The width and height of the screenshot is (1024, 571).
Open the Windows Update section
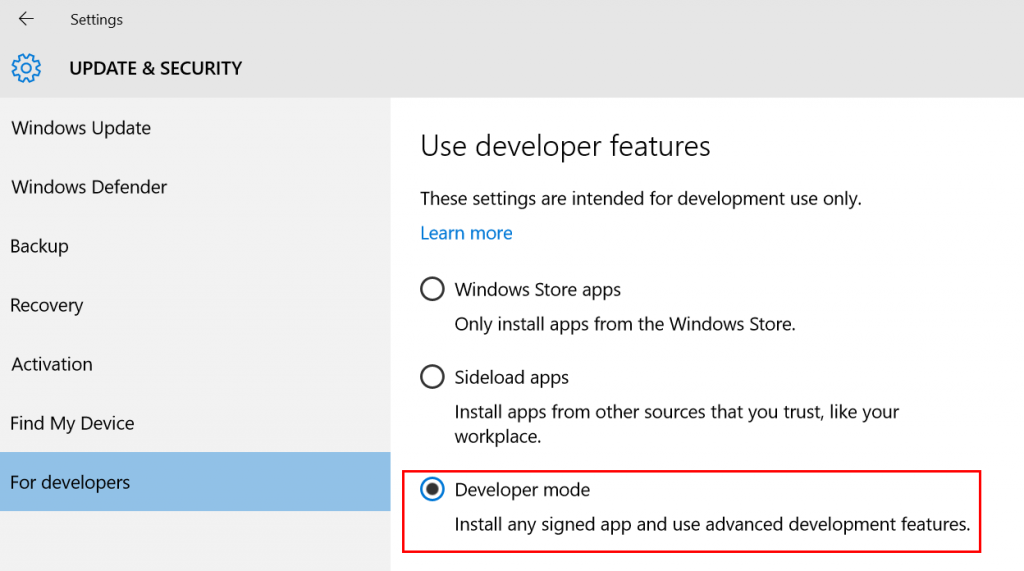[81, 128]
